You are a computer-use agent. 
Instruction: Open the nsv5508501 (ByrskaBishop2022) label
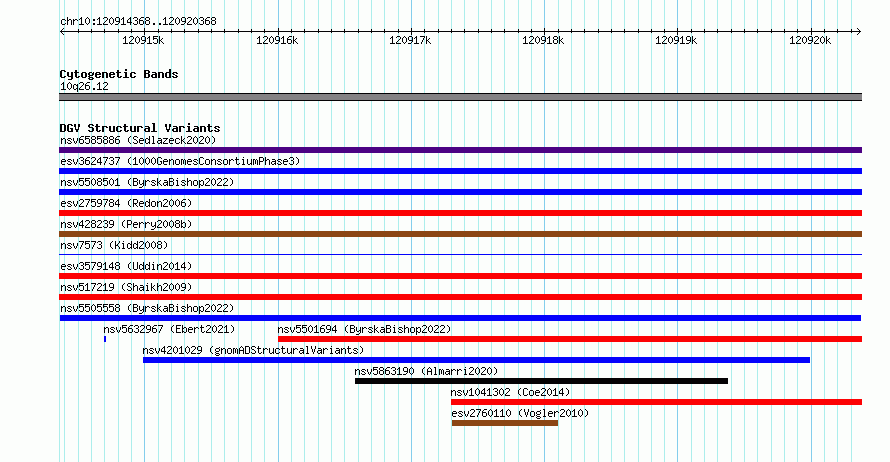pyautogui.click(x=147, y=182)
